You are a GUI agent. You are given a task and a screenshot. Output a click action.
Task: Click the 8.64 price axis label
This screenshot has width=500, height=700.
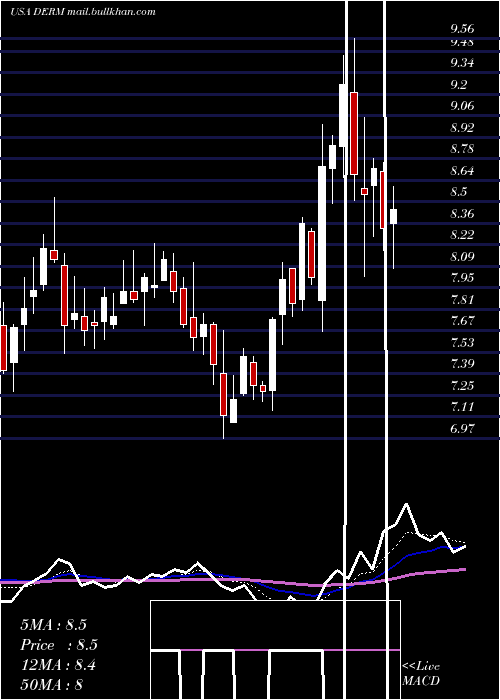[x=462, y=171]
